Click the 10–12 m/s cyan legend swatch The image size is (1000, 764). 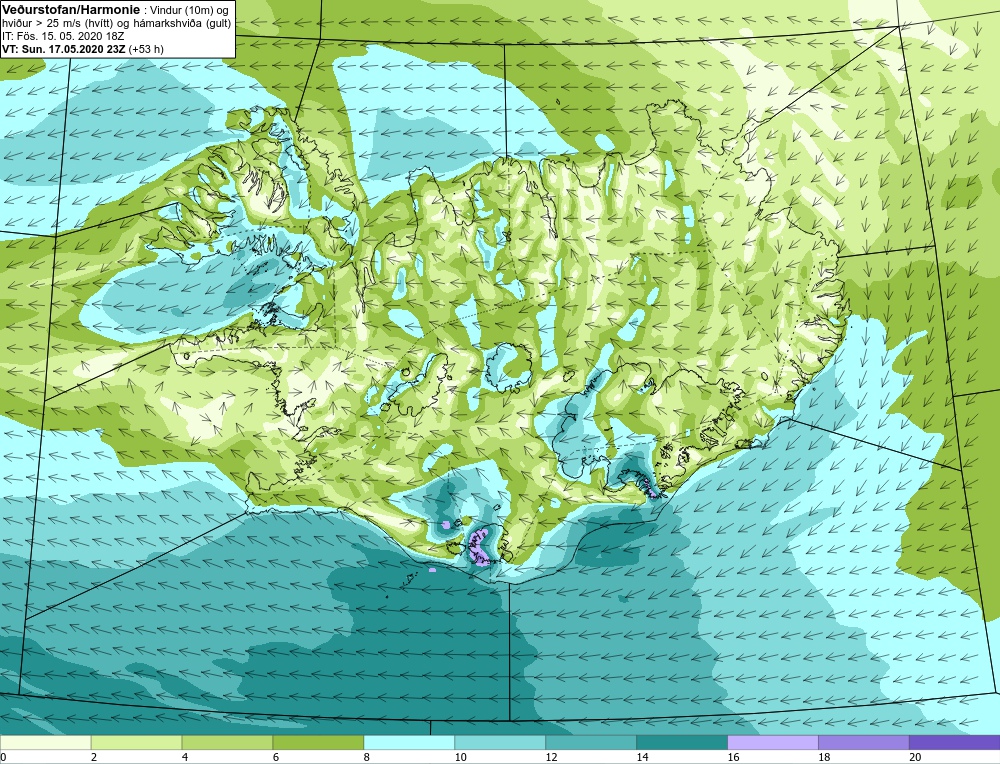(x=500, y=743)
